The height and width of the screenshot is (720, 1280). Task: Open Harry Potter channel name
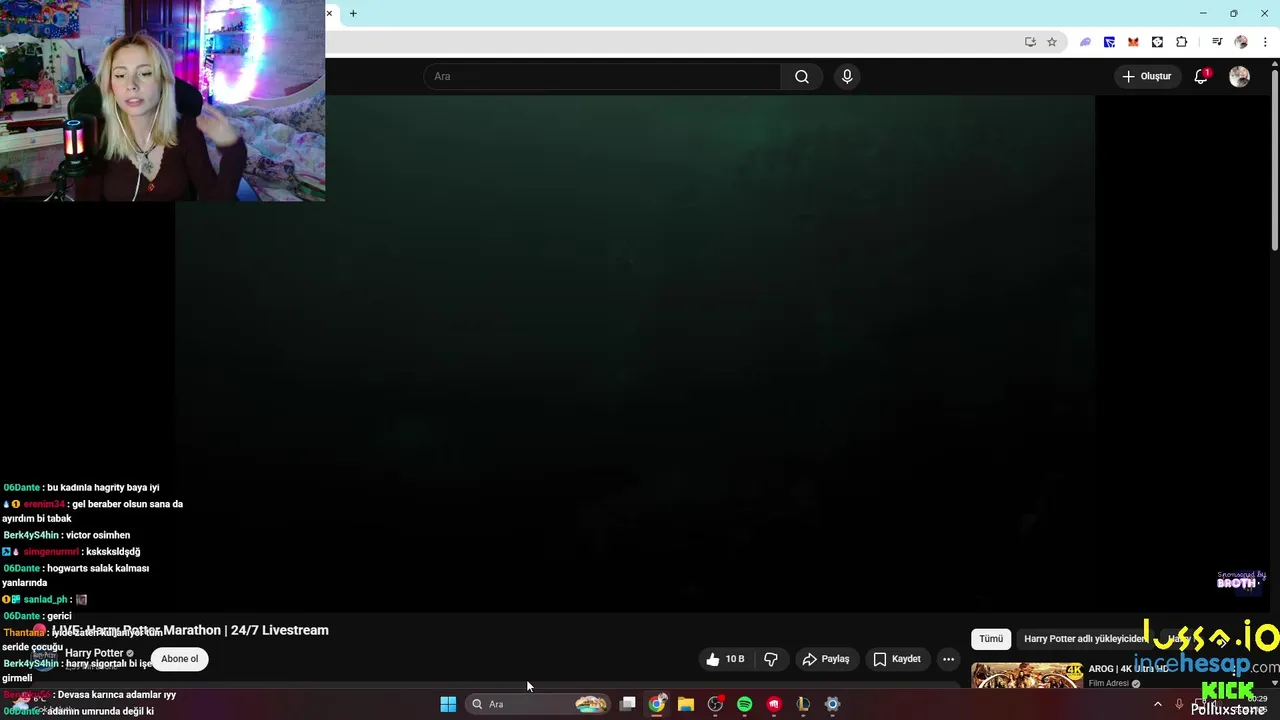point(94,653)
